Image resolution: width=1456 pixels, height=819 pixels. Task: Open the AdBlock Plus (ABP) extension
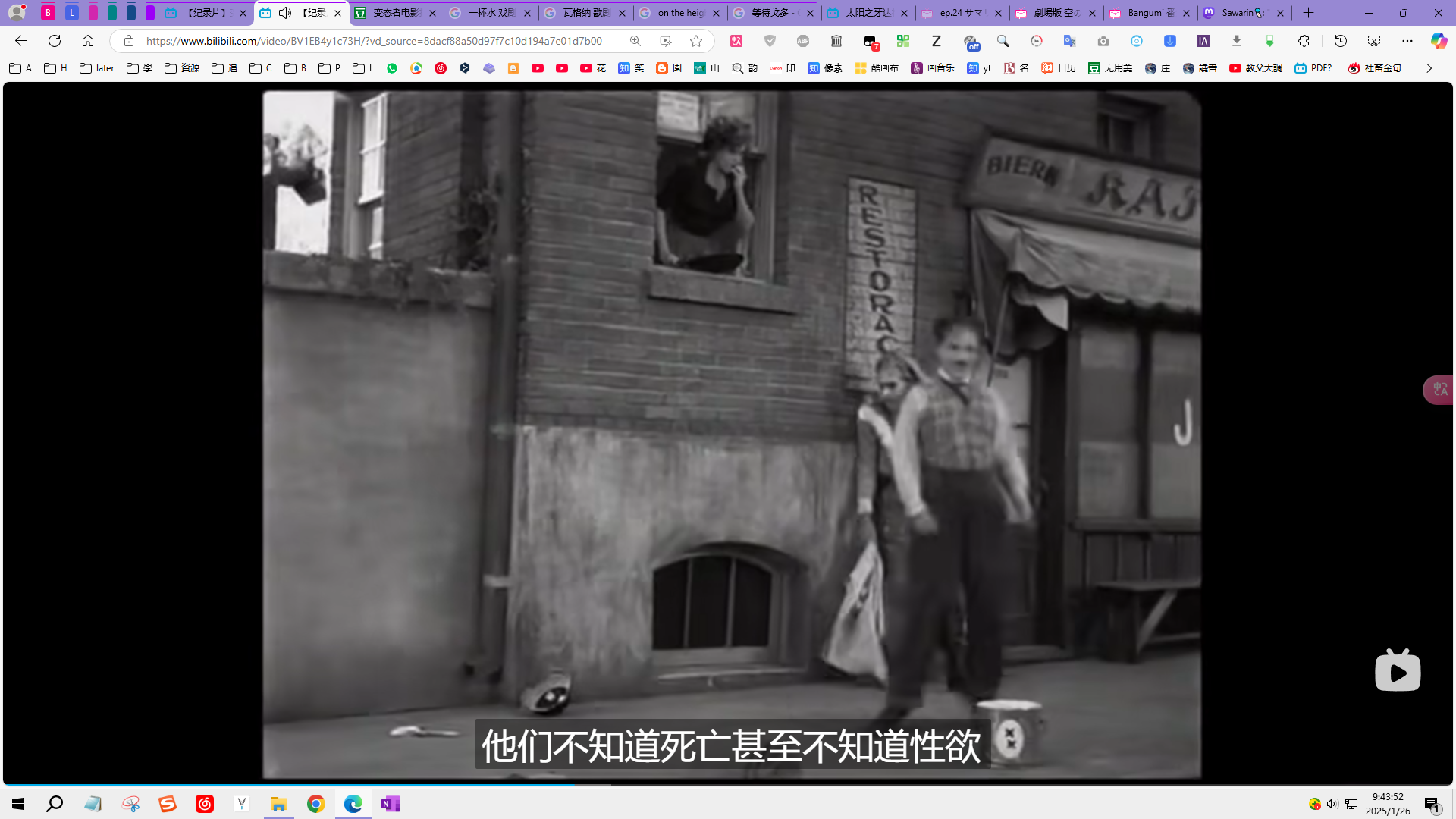point(803,41)
